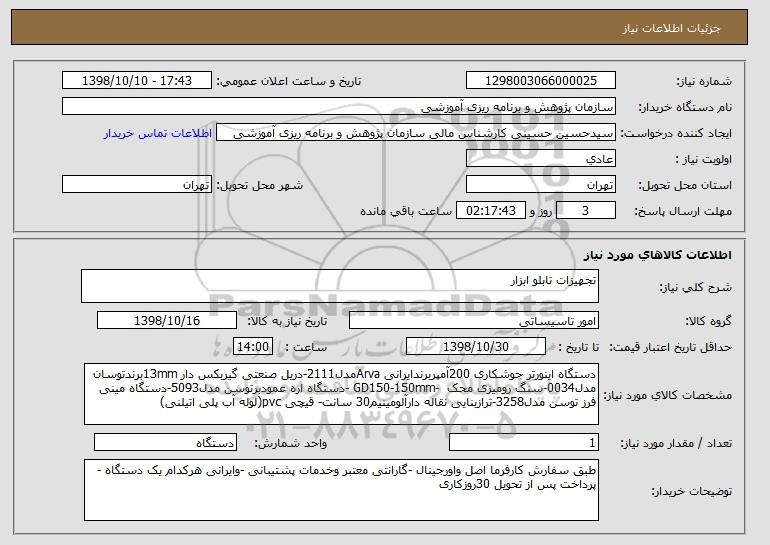
Task: Click the شماره نیاز label
Action: point(704,81)
